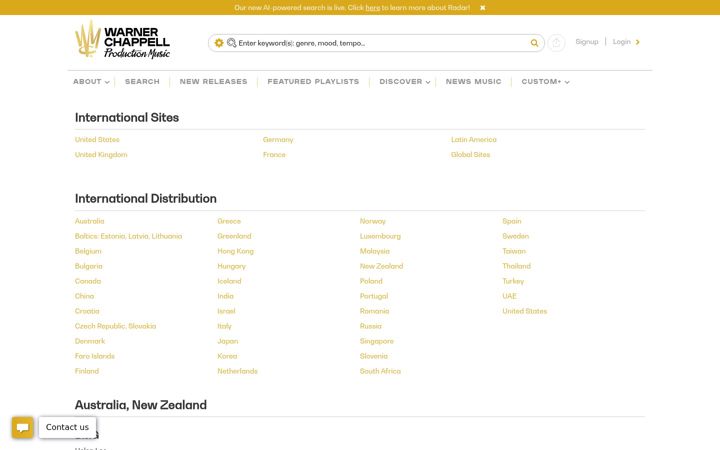Select New Zealand distribution link

pyautogui.click(x=382, y=266)
